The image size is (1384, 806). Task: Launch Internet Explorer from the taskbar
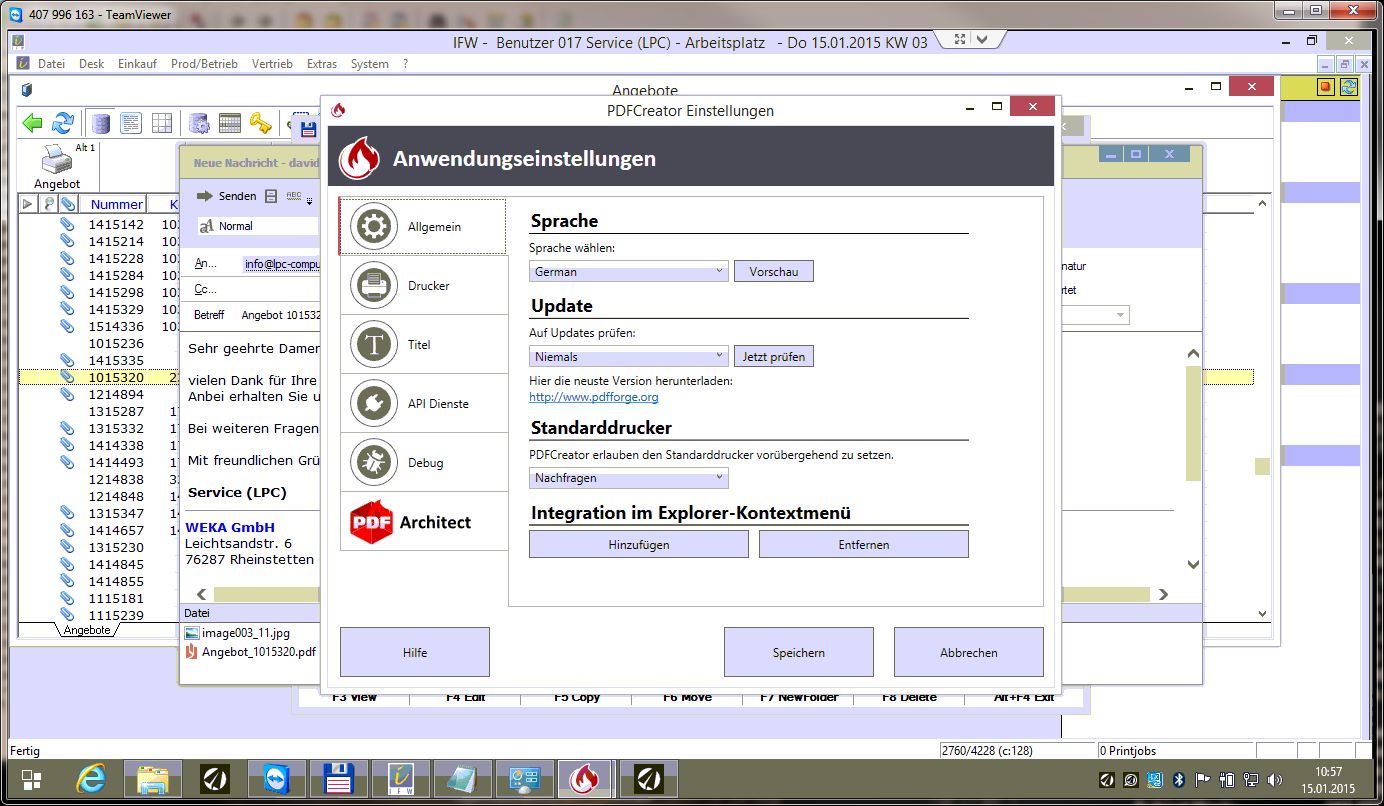(92, 778)
